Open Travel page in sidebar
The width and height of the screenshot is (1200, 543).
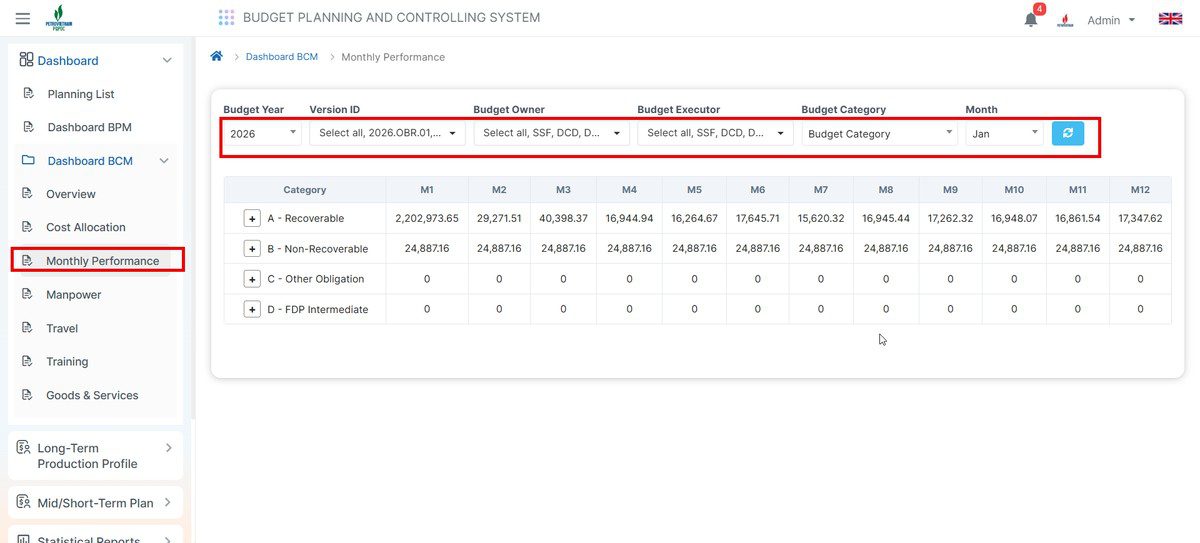click(x=62, y=328)
